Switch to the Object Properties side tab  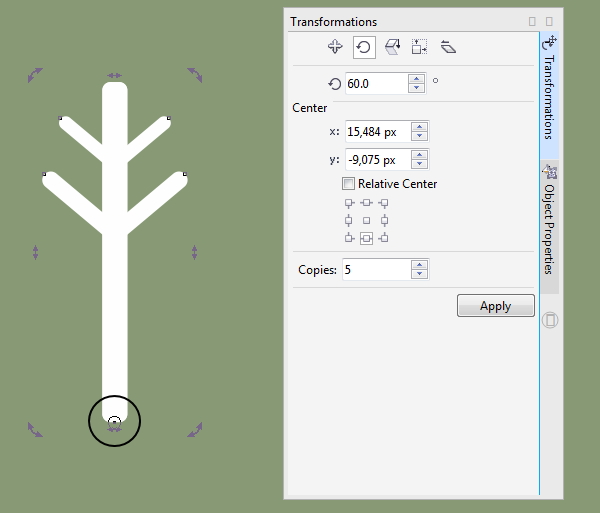(x=549, y=227)
